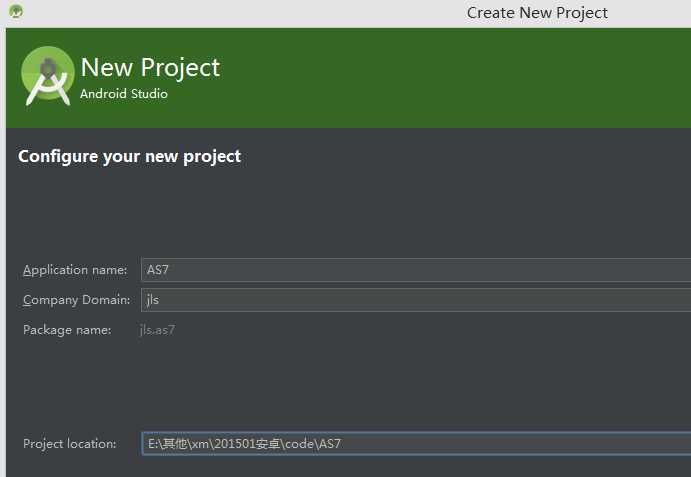
Task: Focus the Application name field containing AS7
Action: tap(416, 270)
